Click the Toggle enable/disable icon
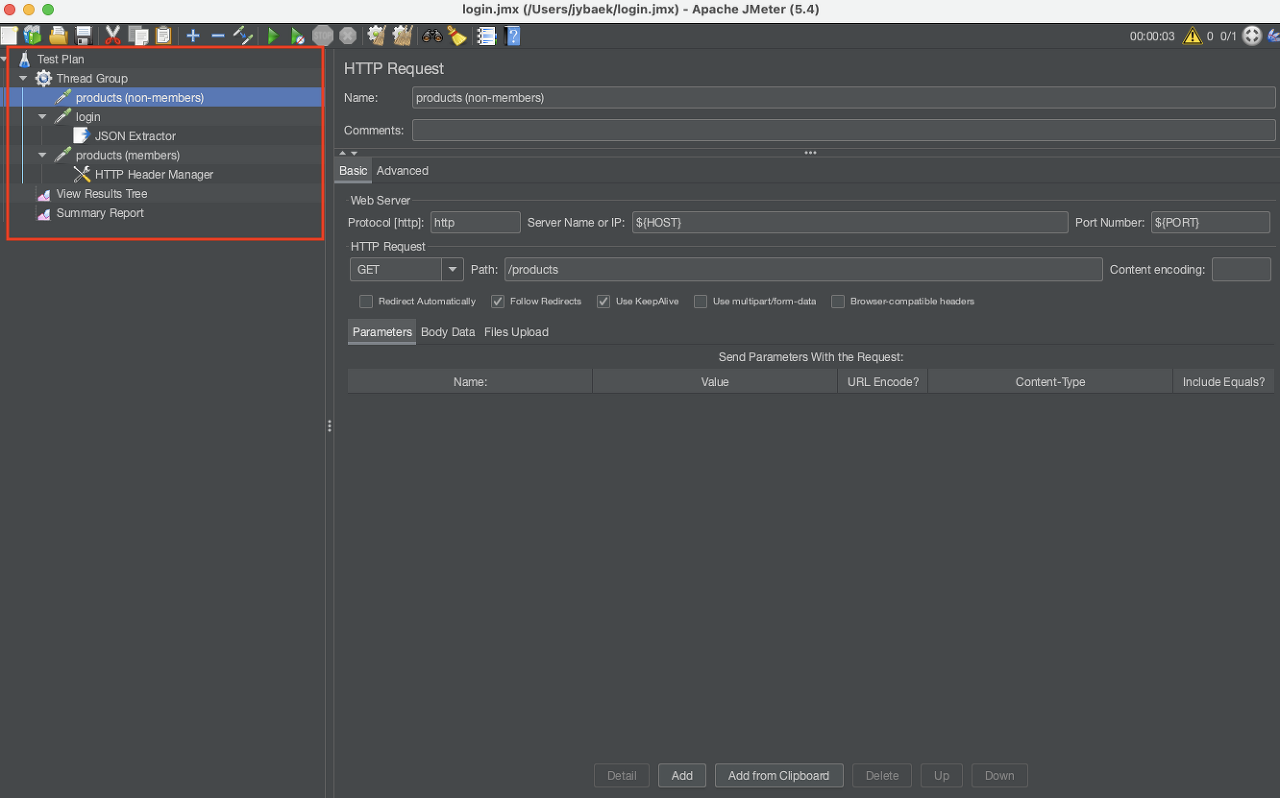Image resolution: width=1280 pixels, height=798 pixels. [x=243, y=36]
